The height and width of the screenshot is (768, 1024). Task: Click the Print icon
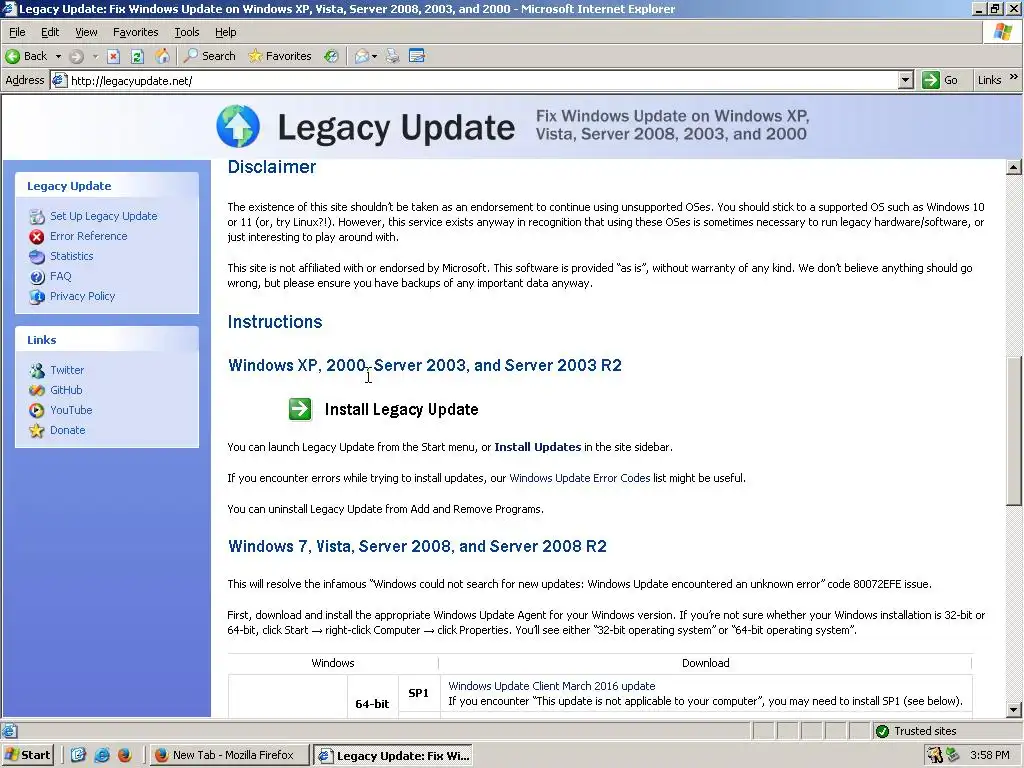click(392, 56)
